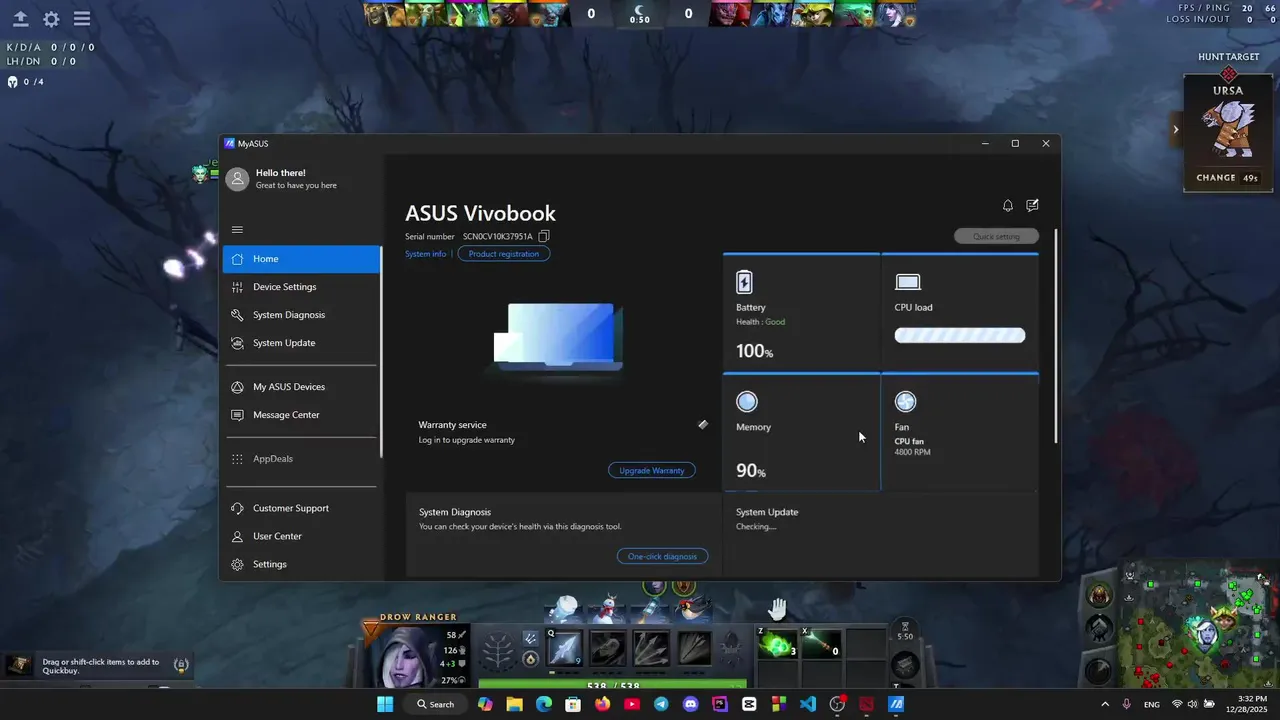Click the sidebar scrollbar
Screen dimensions: 1280x720
pyautogui.click(x=381, y=352)
